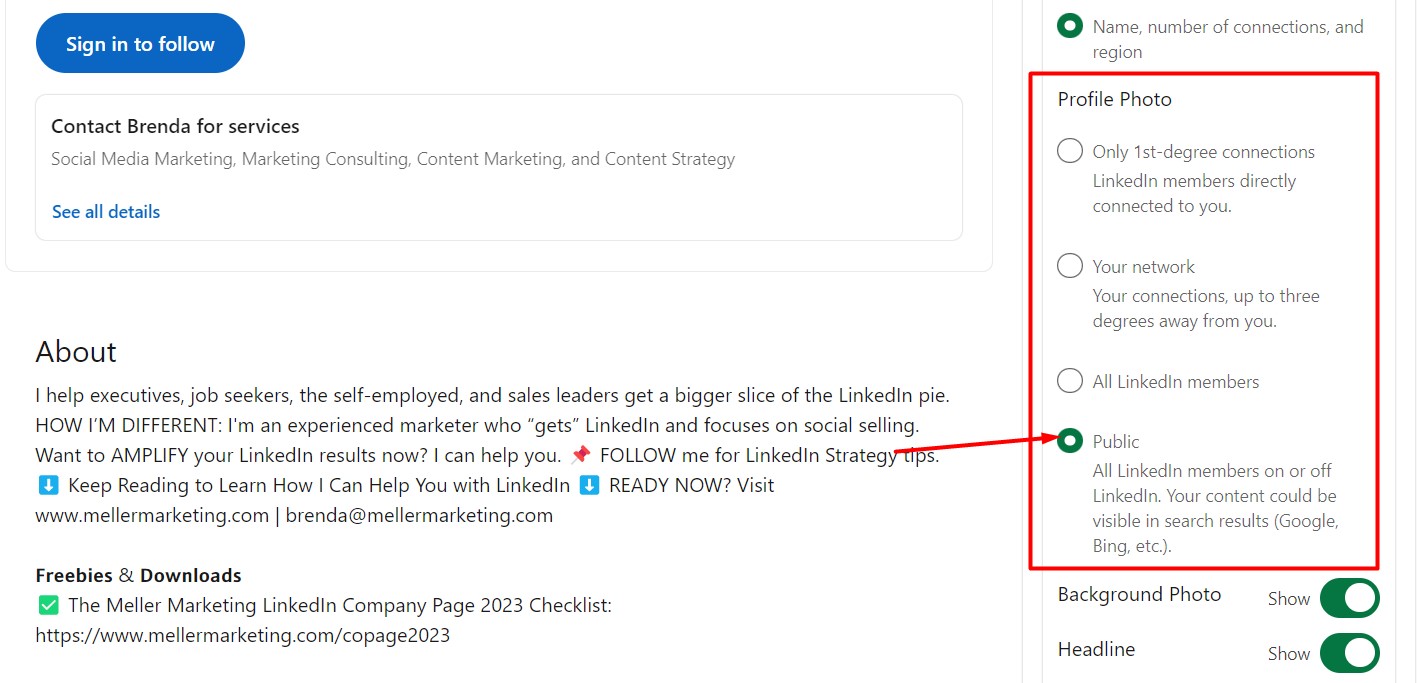Open the See all details link
The height and width of the screenshot is (683, 1417).
(106, 211)
